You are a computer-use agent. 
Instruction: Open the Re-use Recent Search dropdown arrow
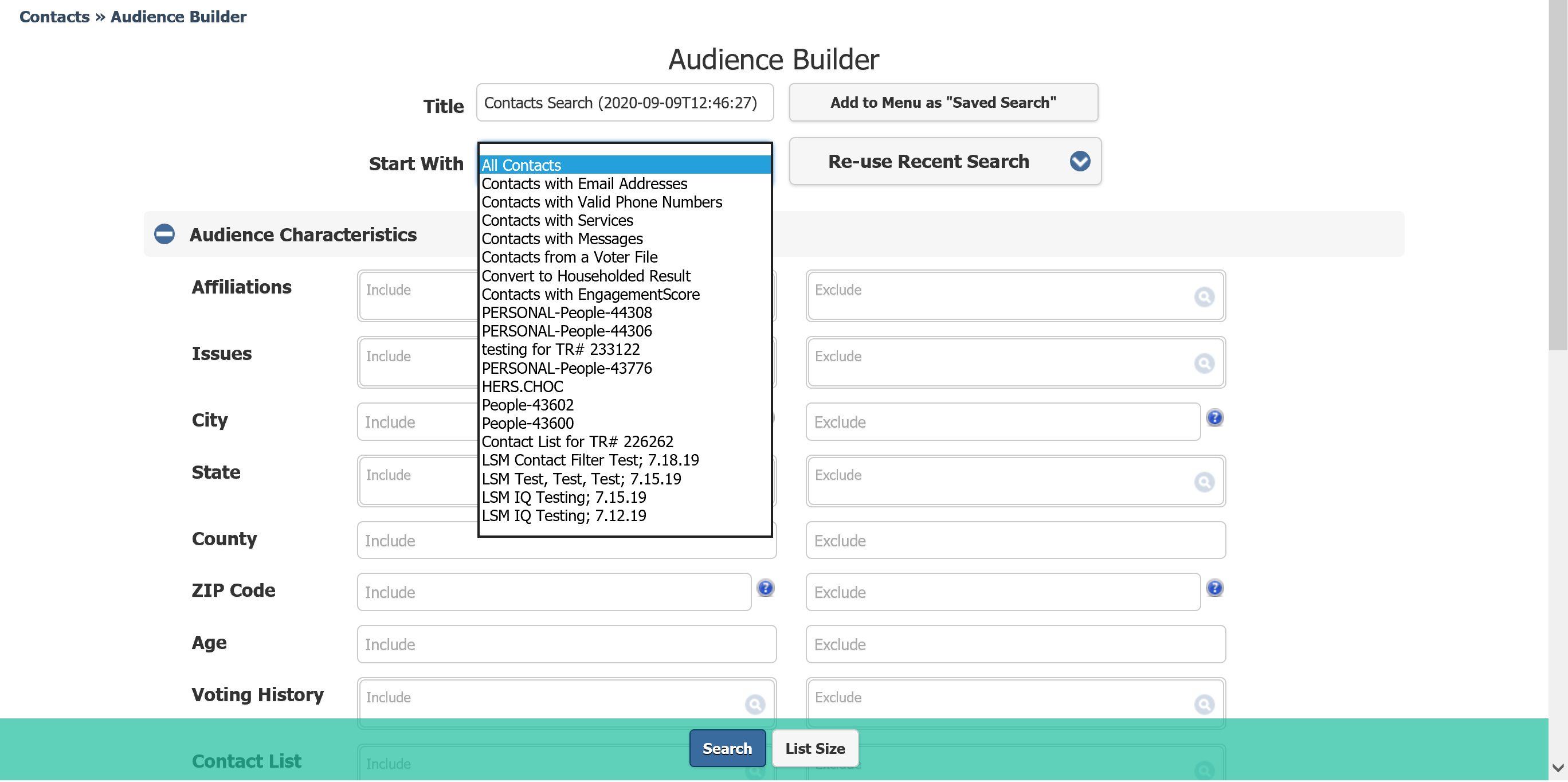pos(1080,162)
